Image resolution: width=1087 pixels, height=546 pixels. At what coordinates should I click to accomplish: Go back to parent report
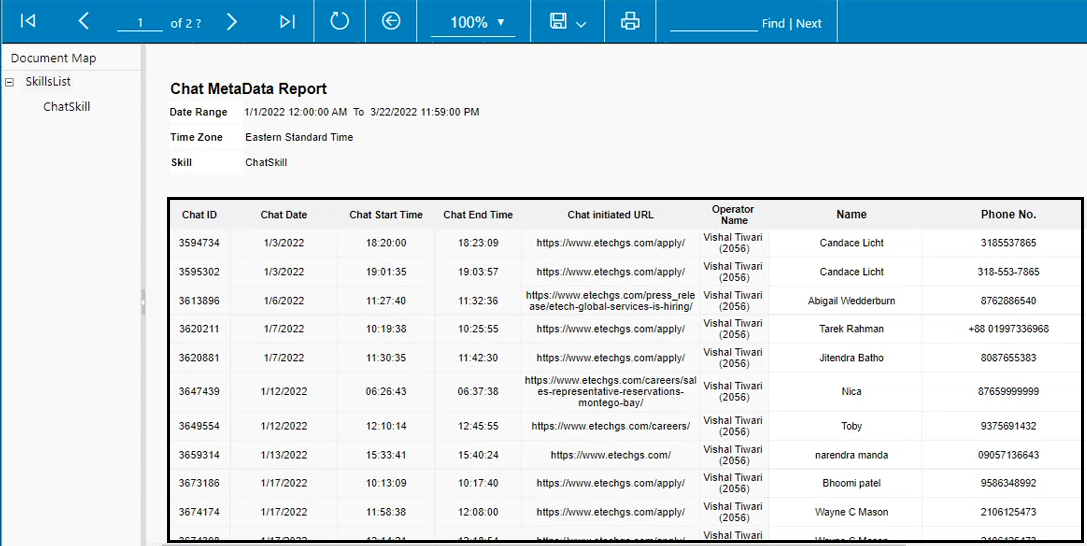391,21
